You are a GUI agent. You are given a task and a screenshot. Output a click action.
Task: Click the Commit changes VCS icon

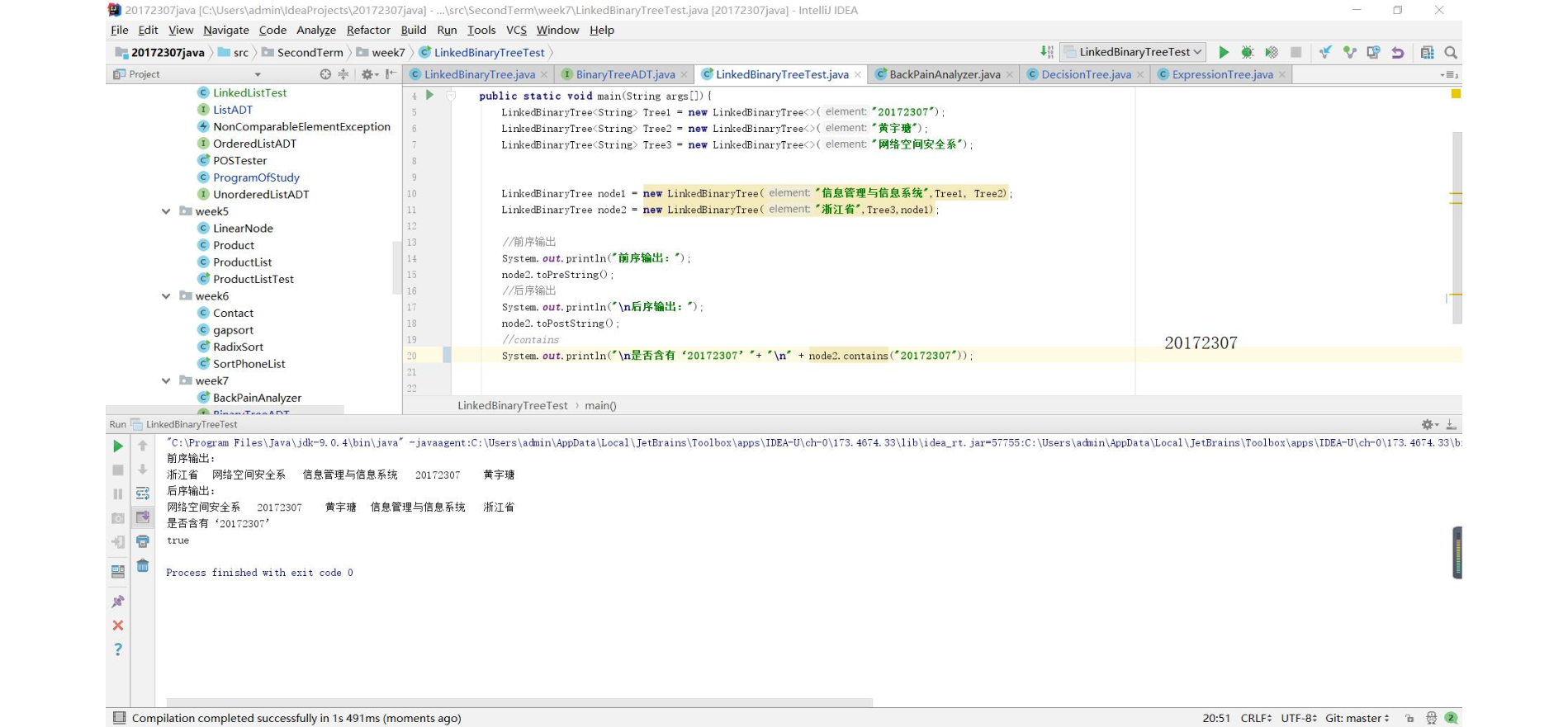(1350, 52)
